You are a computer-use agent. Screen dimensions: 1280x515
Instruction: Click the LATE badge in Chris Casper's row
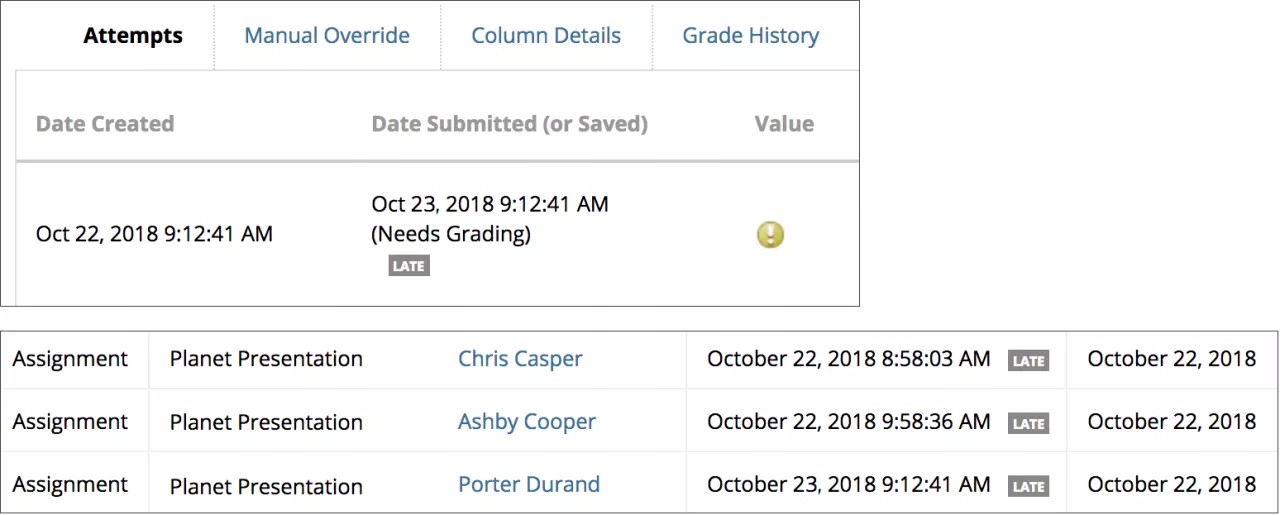1028,361
